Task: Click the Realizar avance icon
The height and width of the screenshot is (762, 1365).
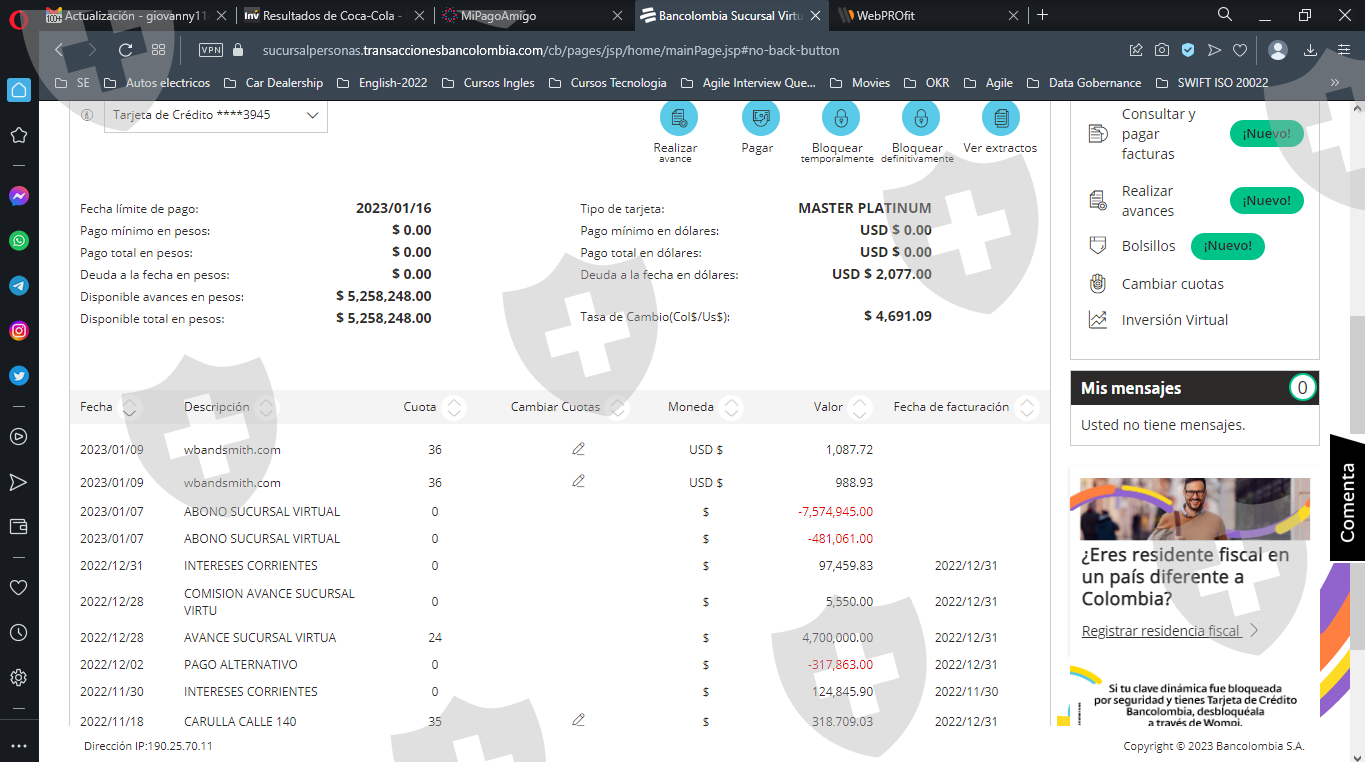Action: pos(678,119)
